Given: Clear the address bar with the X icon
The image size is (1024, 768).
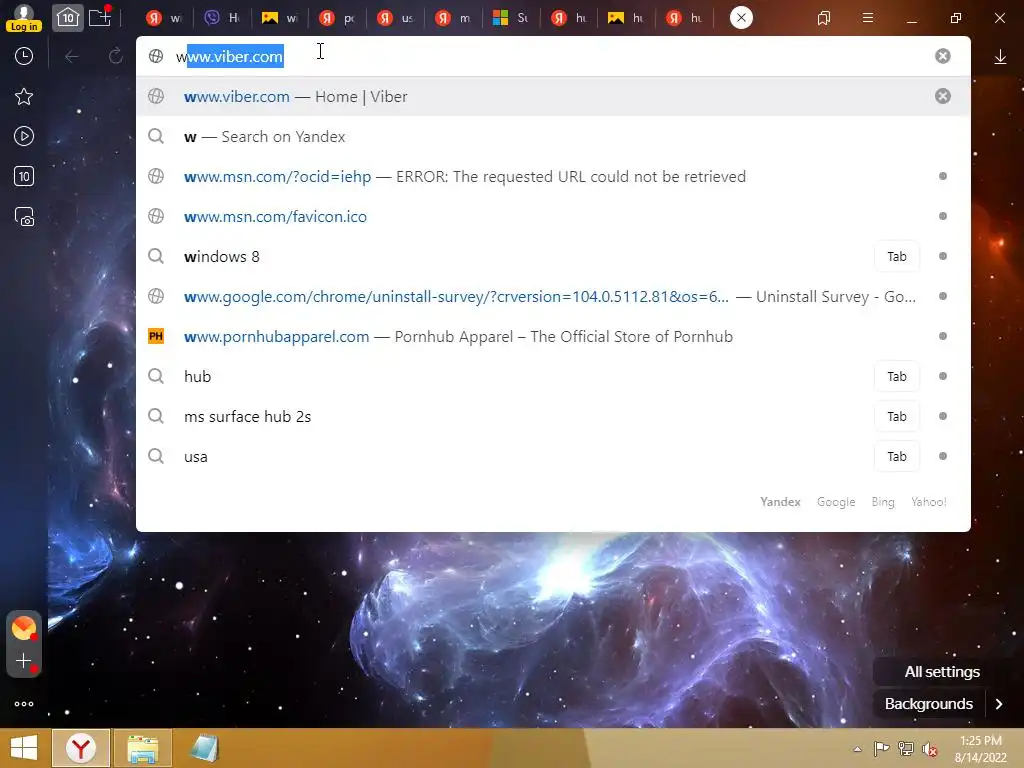Looking at the screenshot, I should 942,56.
